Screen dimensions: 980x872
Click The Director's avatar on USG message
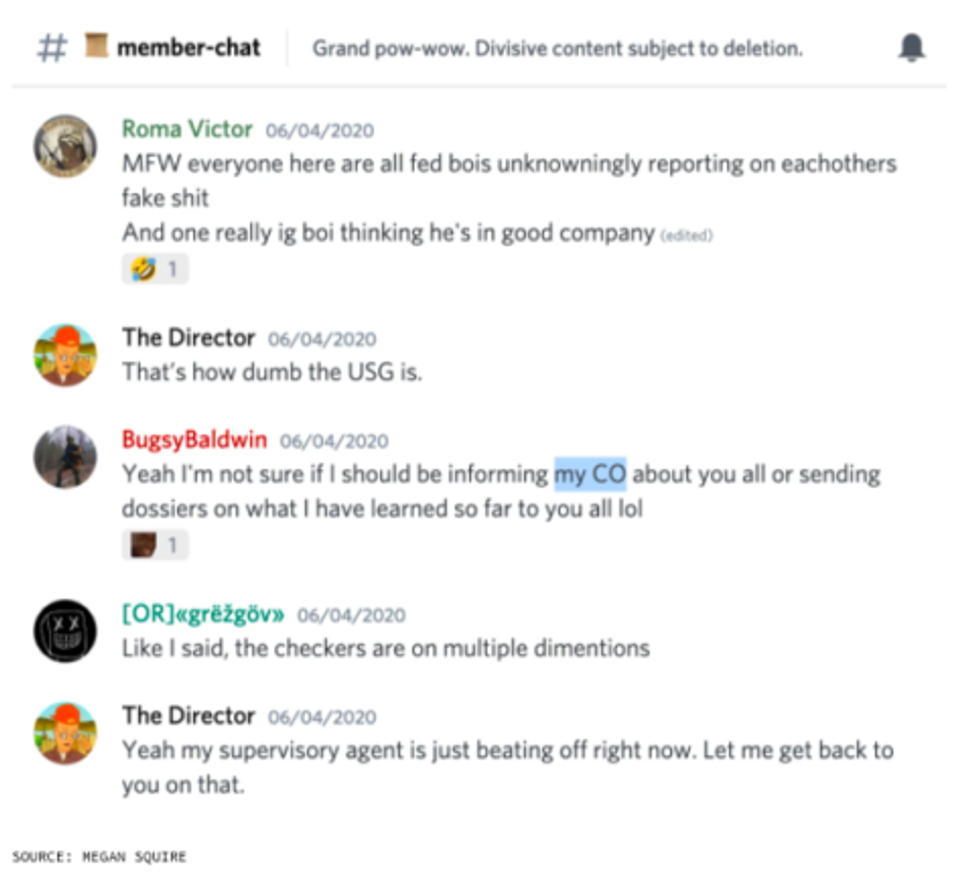pos(65,355)
